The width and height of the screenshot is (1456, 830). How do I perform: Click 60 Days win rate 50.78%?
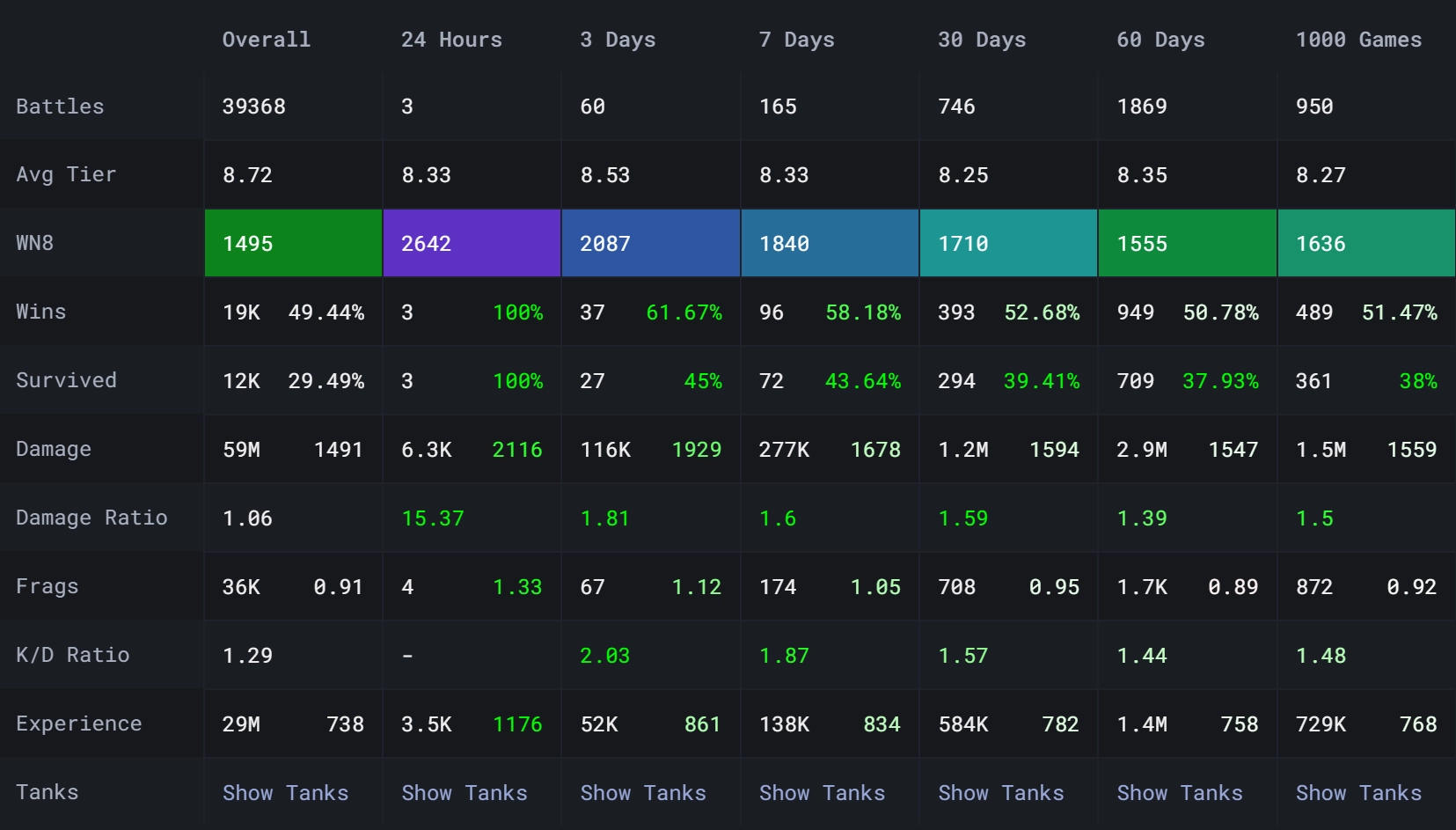1220,312
